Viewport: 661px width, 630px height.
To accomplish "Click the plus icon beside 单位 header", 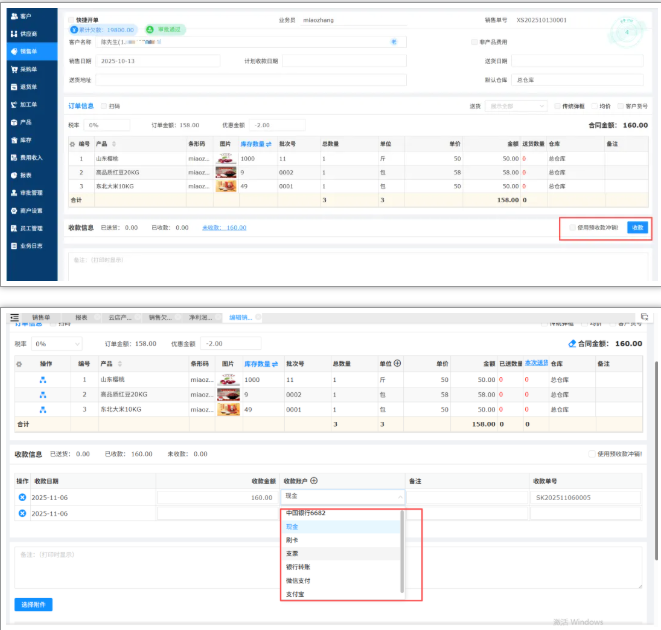I will pos(398,363).
